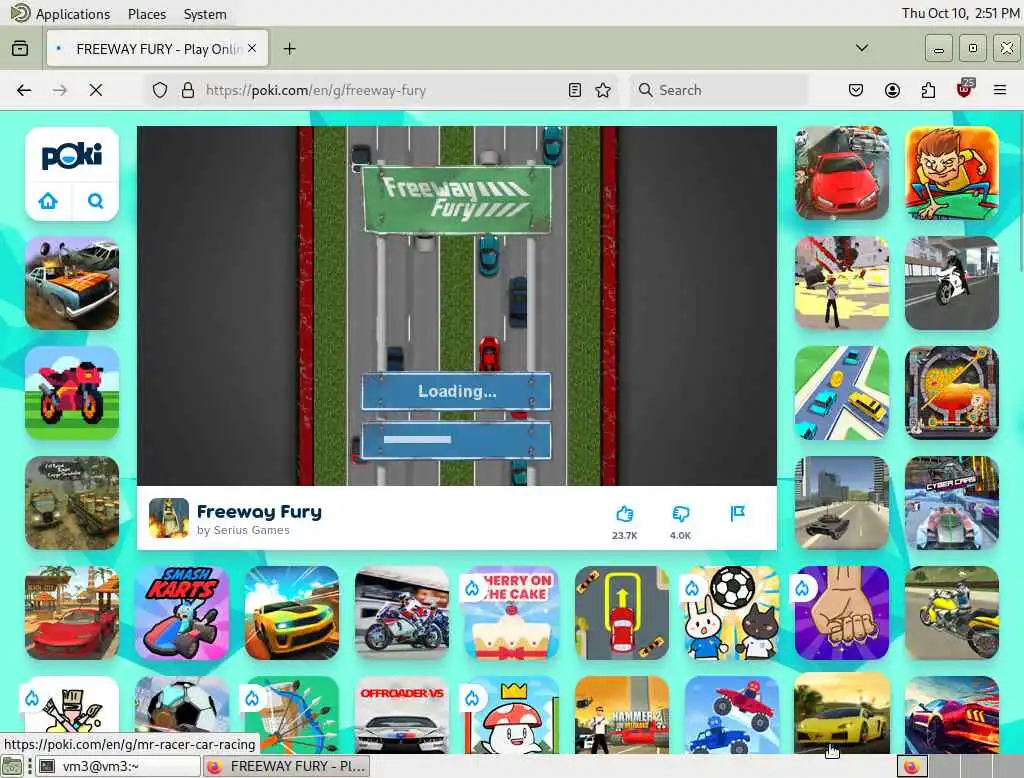Viewport: 1024px width, 778px height.
Task: Open the Cyber Cars game thumbnail
Action: tap(952, 502)
